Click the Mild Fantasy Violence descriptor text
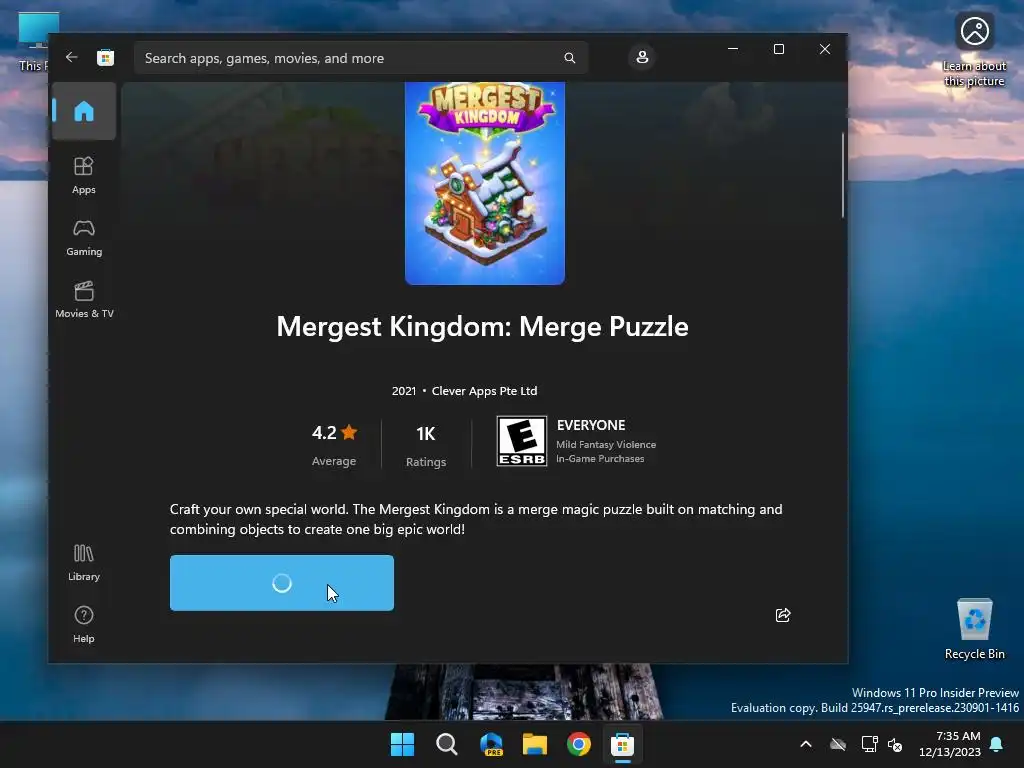 (x=606, y=445)
